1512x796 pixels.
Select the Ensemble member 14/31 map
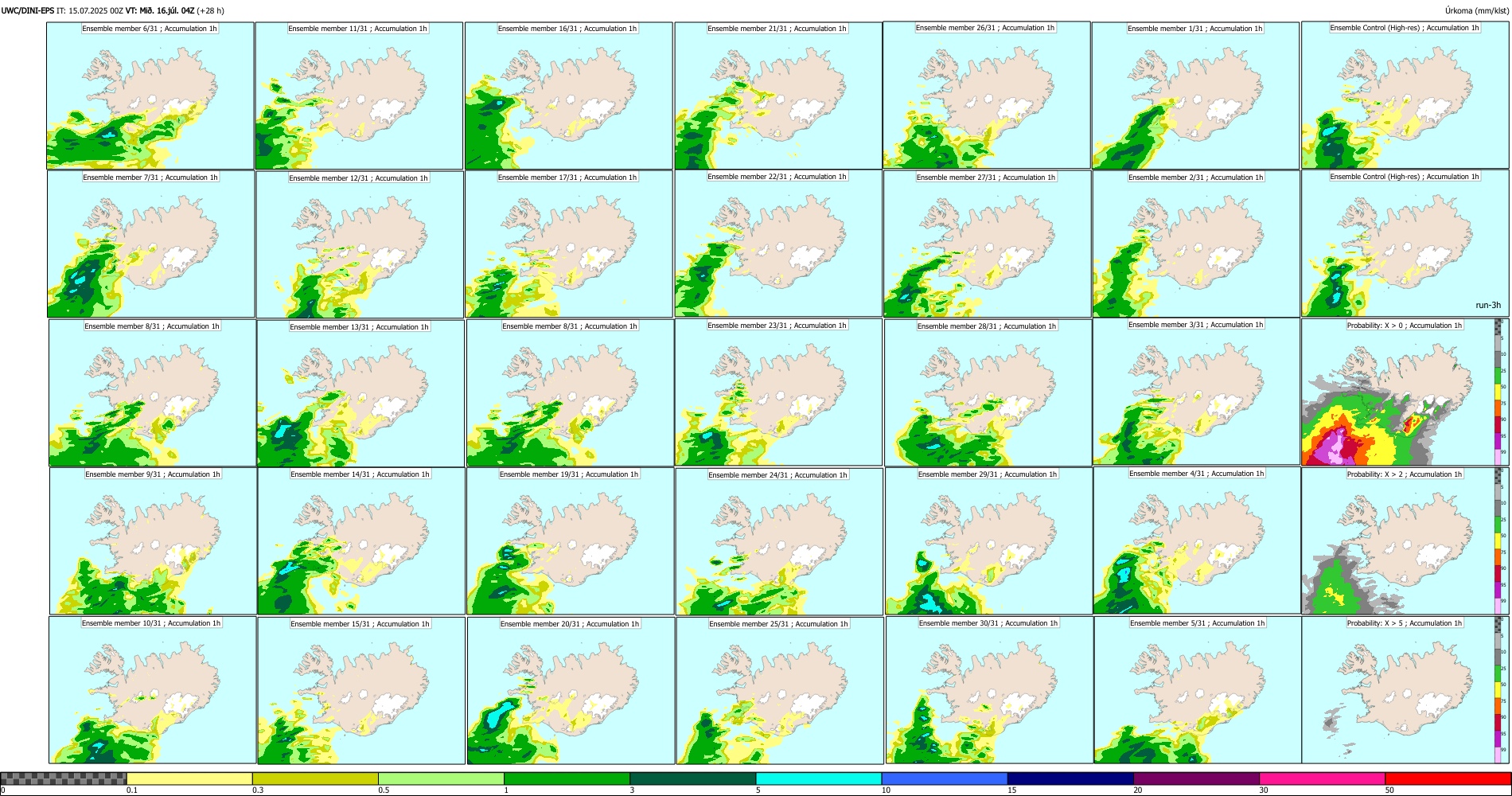(361, 541)
